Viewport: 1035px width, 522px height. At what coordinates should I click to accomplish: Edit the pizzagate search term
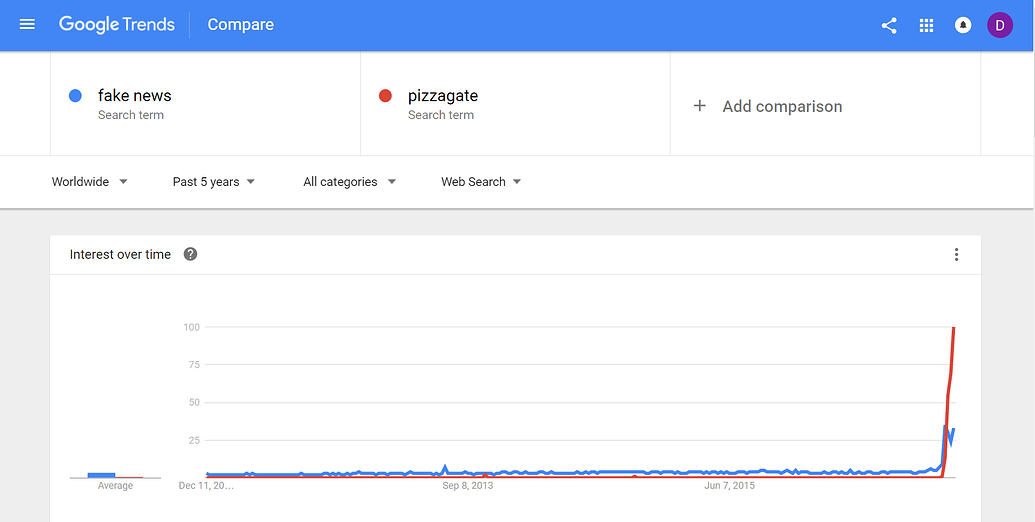point(443,96)
